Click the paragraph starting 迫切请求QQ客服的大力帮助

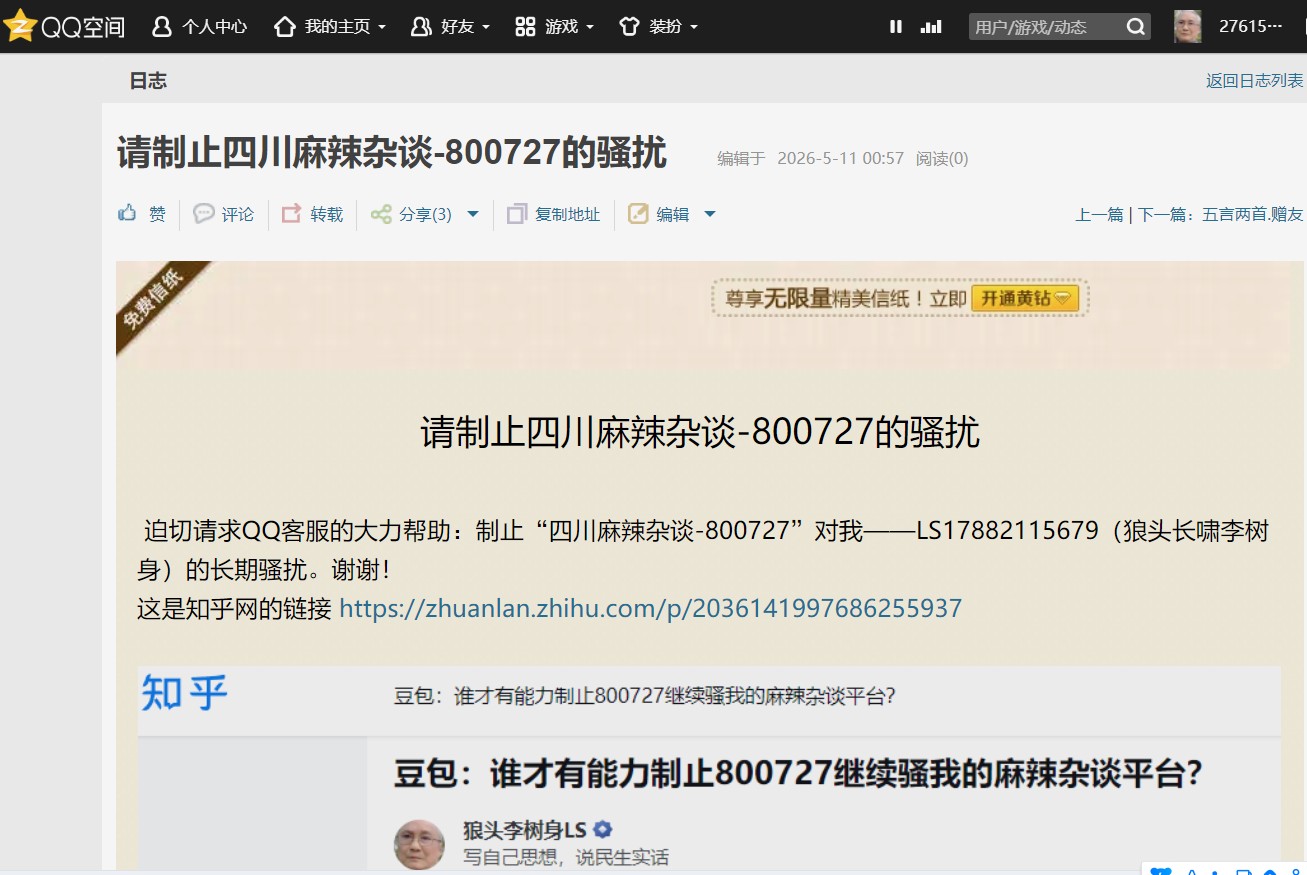704,550
